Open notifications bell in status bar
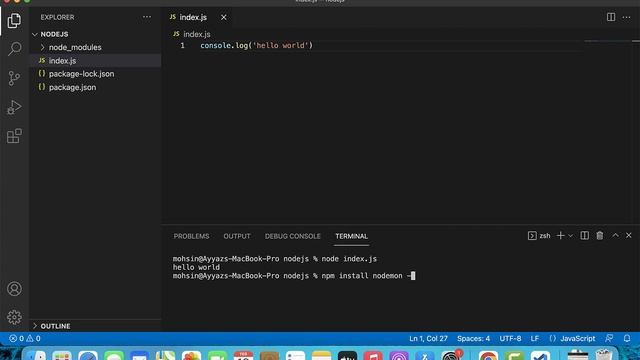This screenshot has width=640, height=360. [627, 338]
